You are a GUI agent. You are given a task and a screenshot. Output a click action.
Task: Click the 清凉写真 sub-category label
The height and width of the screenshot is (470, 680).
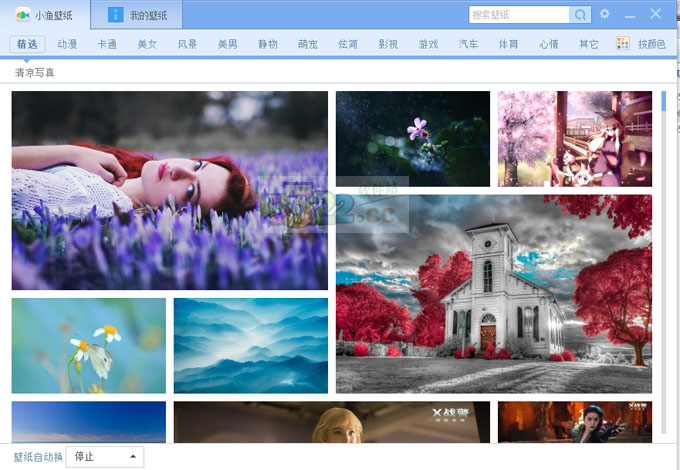35,72
